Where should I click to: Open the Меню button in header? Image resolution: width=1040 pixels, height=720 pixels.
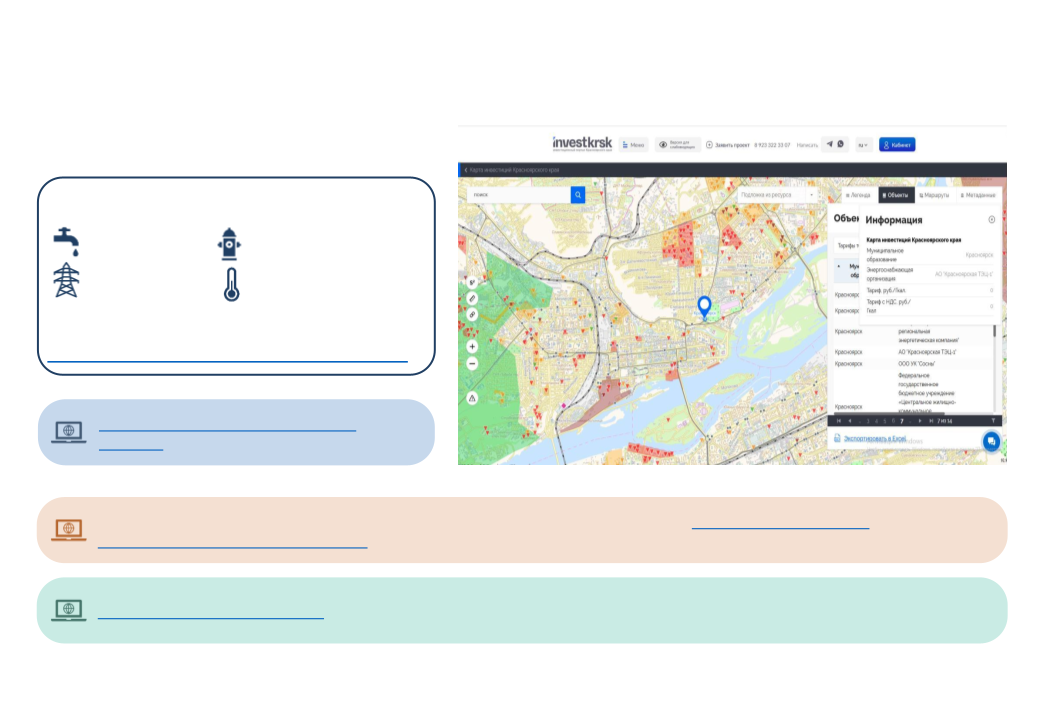633,144
